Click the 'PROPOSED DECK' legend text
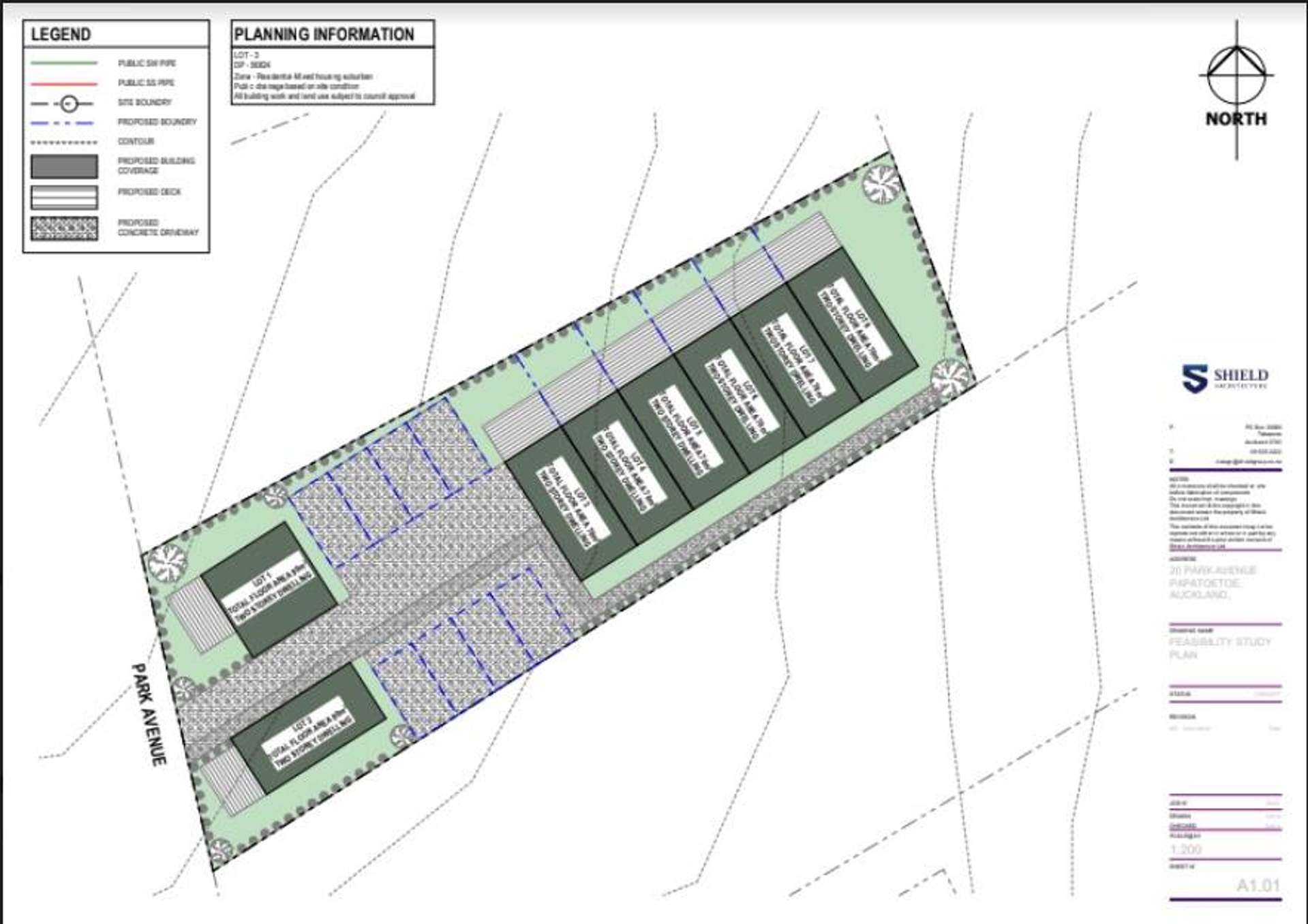This screenshot has height=924, width=1308. pyautogui.click(x=149, y=192)
